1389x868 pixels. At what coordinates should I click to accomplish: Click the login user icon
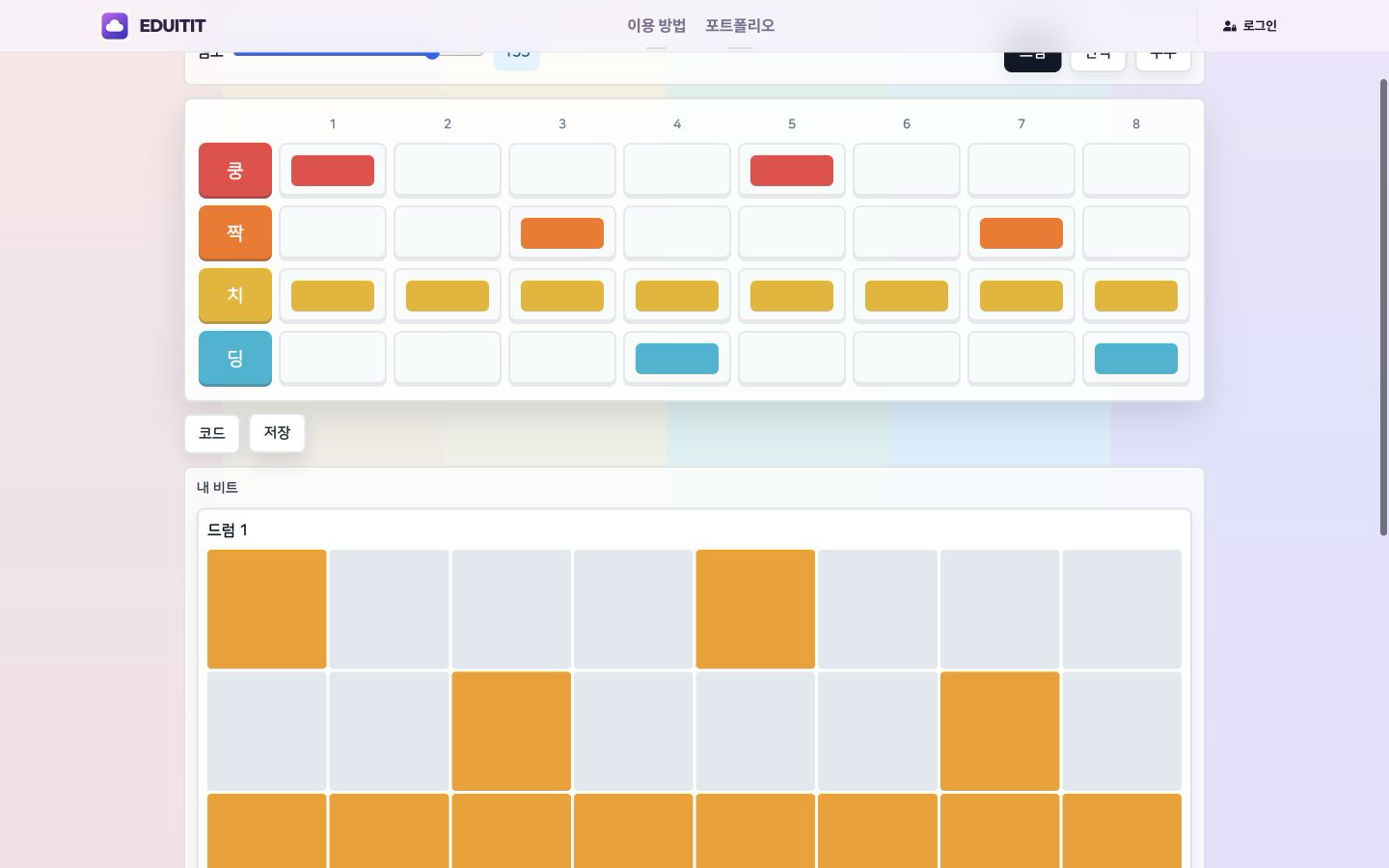(x=1230, y=26)
